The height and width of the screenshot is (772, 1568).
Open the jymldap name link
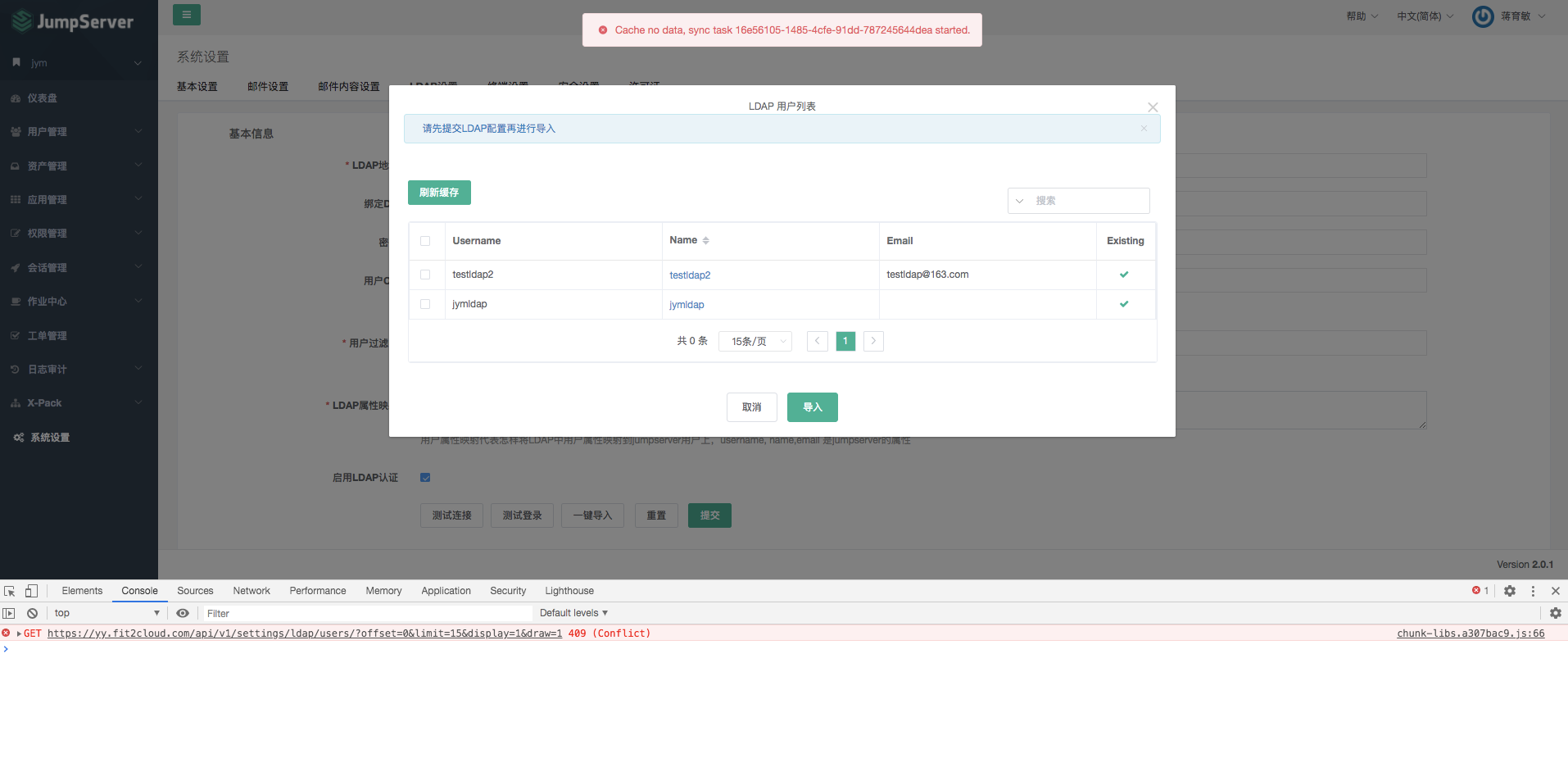(x=687, y=305)
